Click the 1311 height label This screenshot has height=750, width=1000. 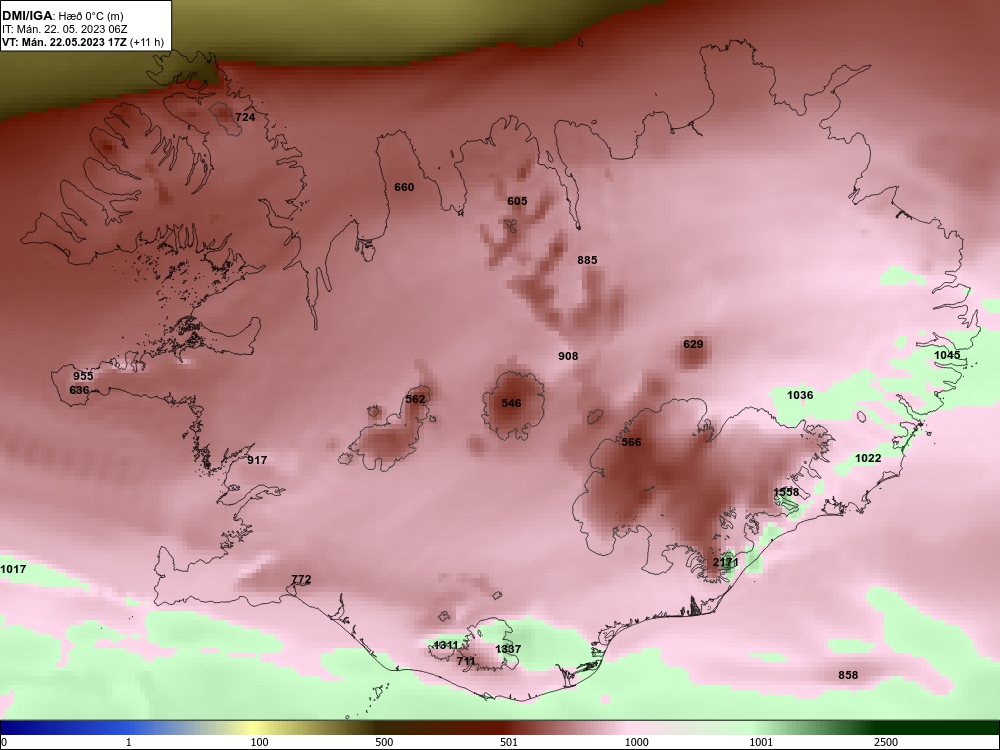(x=446, y=645)
